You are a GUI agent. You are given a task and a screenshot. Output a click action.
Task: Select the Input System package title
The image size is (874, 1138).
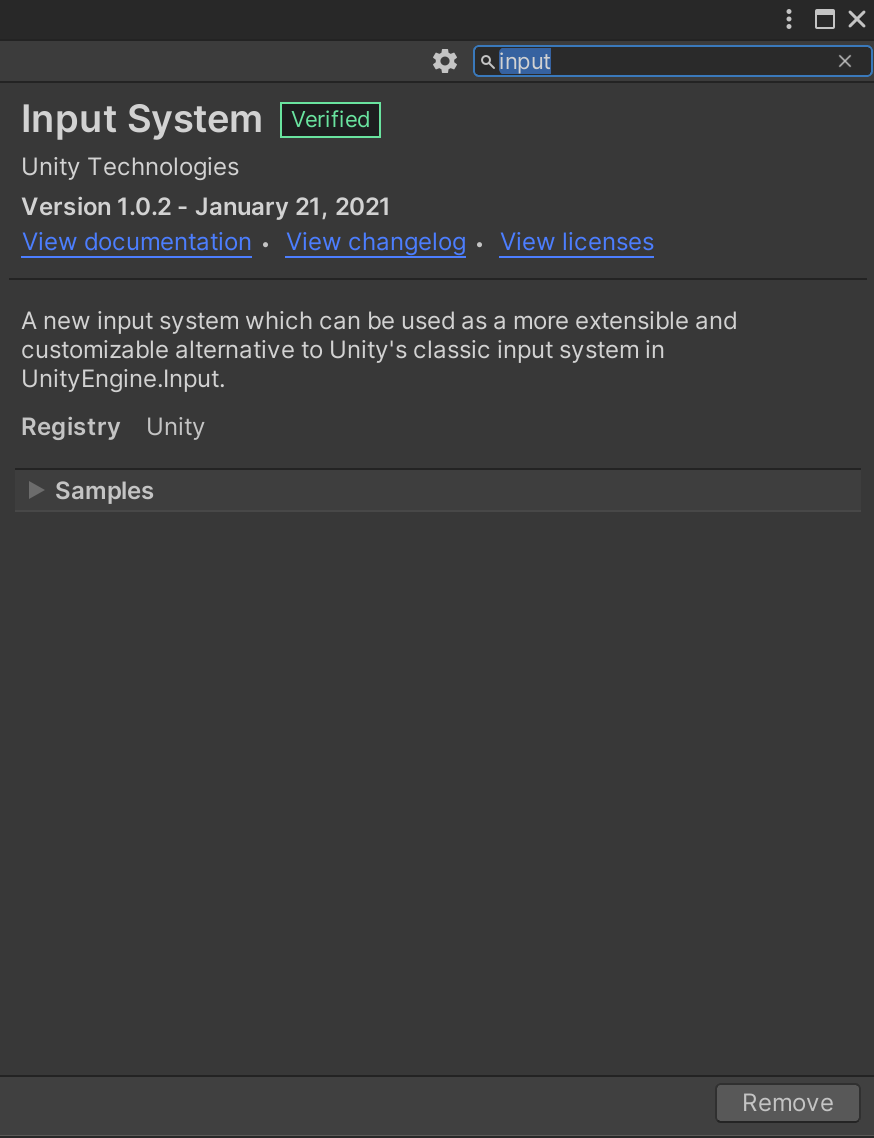tap(142, 120)
